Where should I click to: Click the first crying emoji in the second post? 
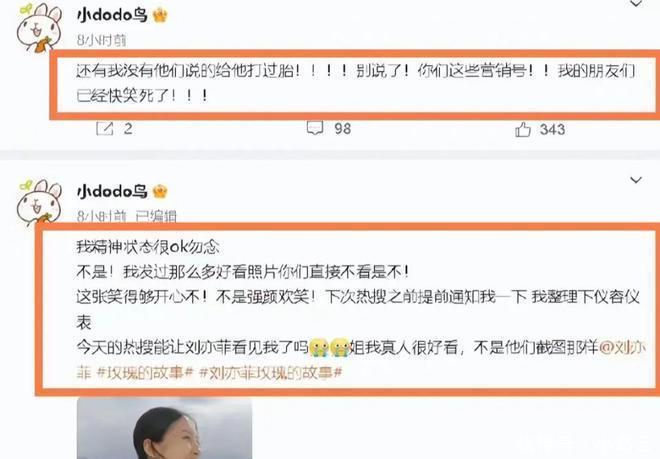click(319, 347)
